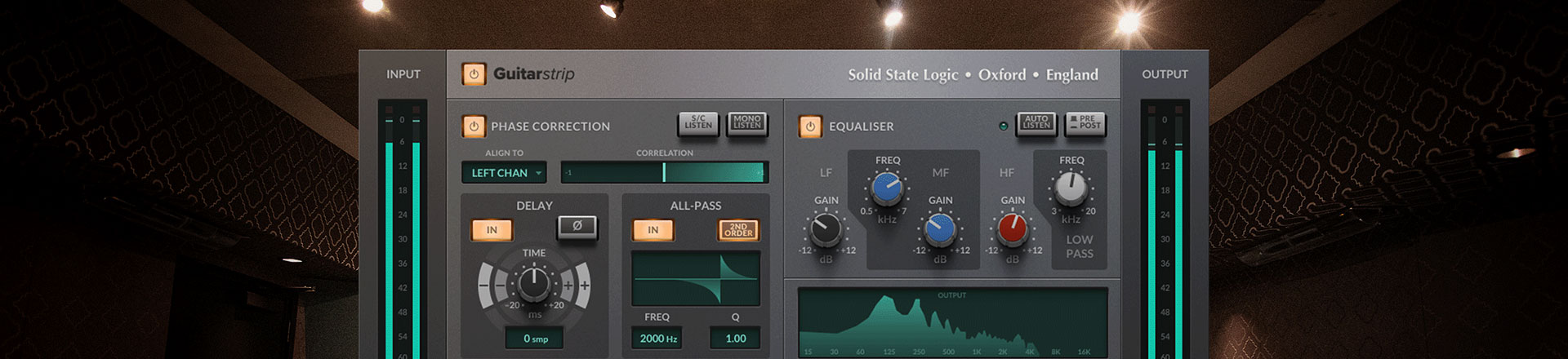
Task: Click the Equaliser green status LED
Action: click(1003, 126)
